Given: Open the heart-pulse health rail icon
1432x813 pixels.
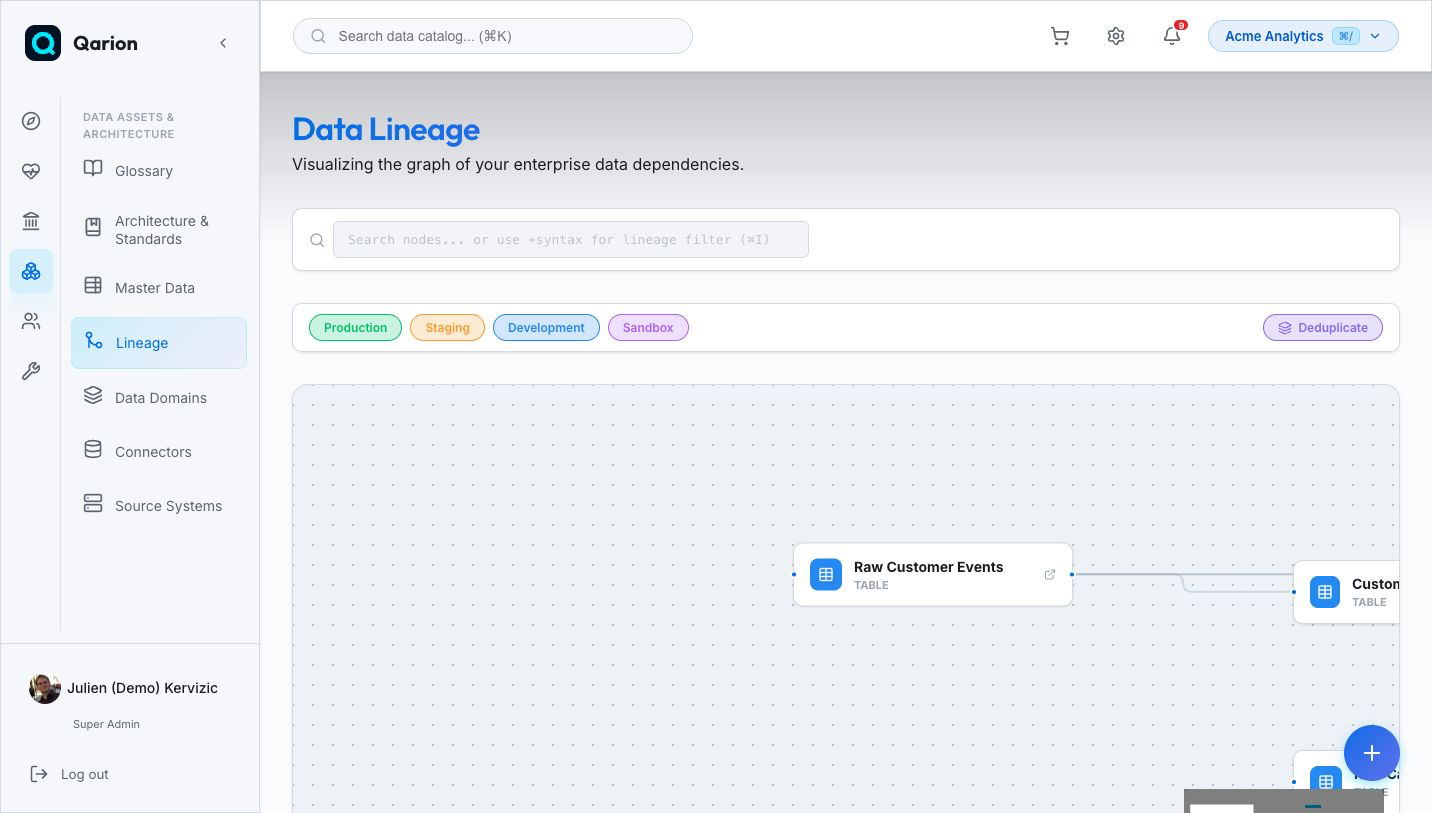Looking at the screenshot, I should [31, 171].
